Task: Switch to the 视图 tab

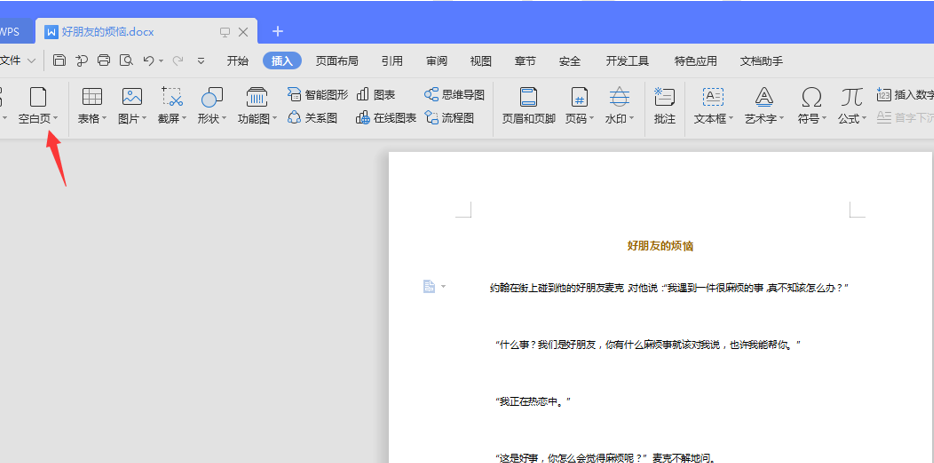Action: coord(481,61)
